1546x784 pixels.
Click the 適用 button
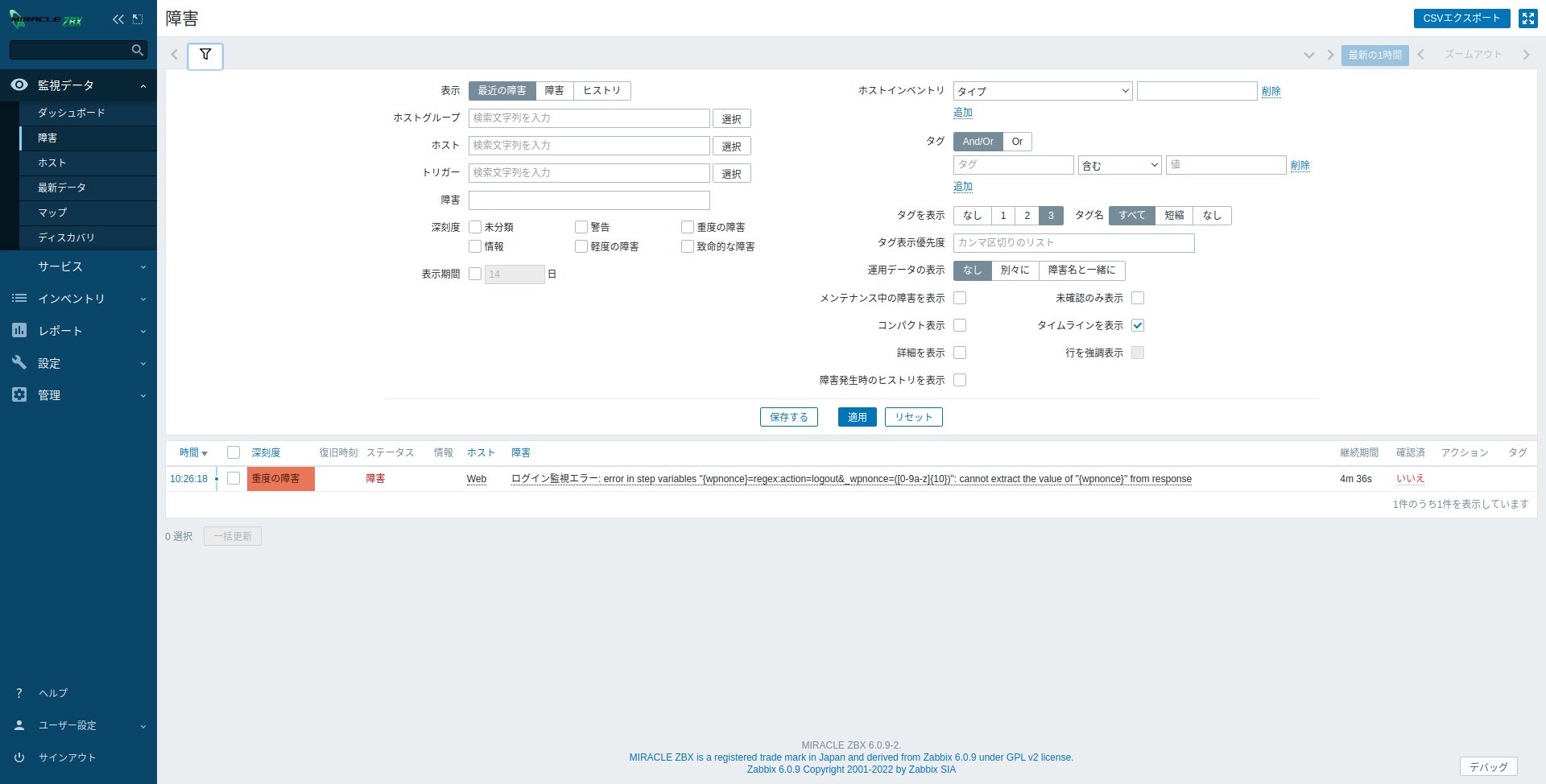(x=857, y=417)
